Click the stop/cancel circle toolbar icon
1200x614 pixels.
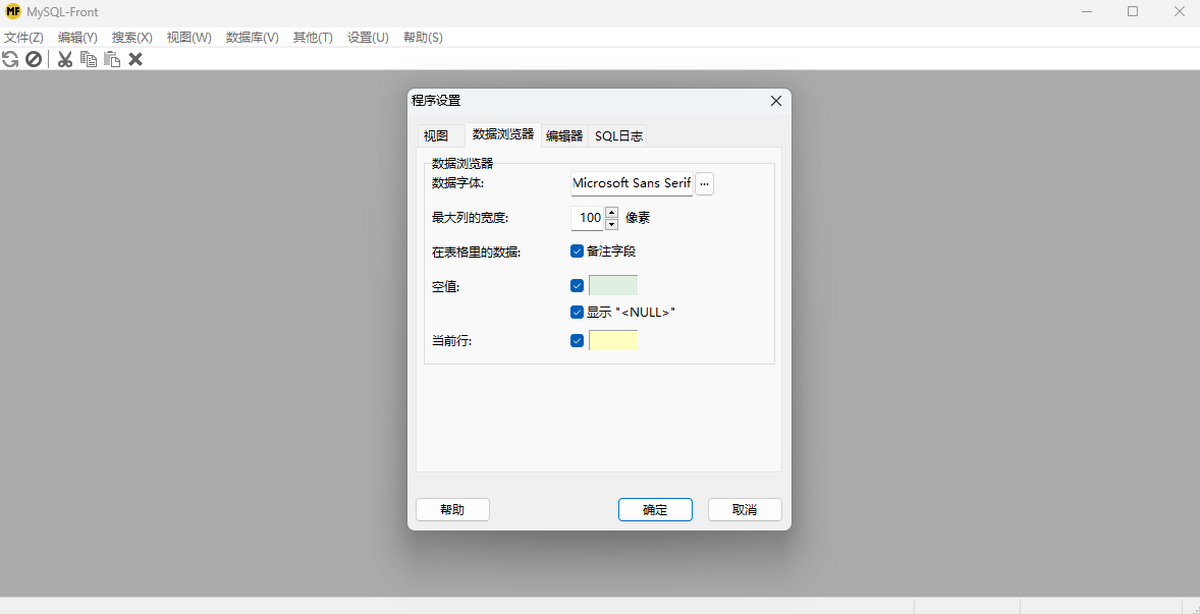coord(34,59)
